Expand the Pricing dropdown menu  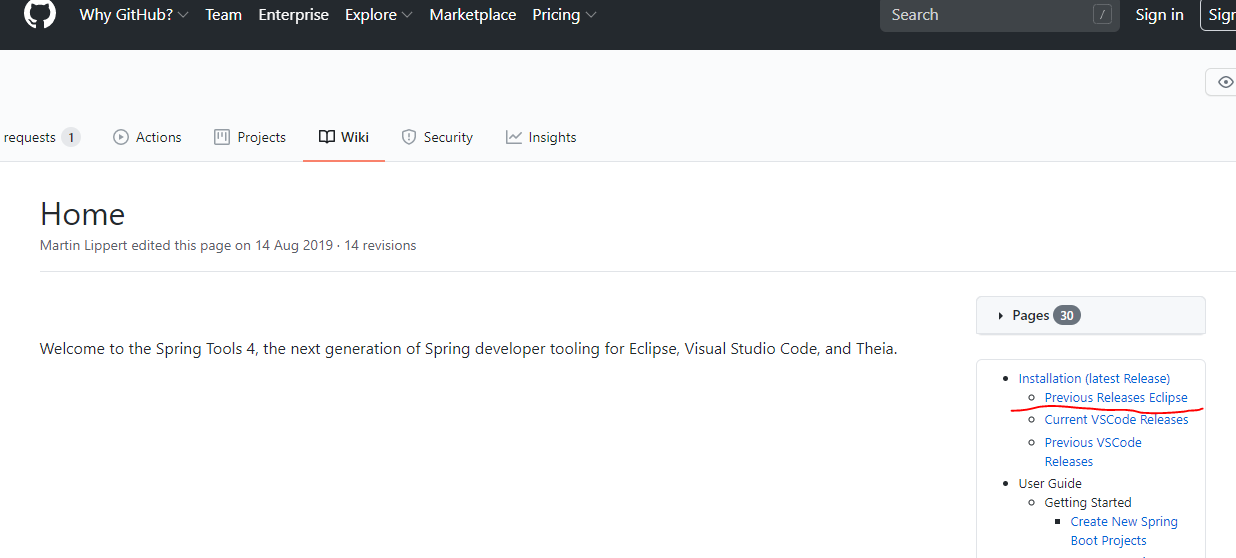[565, 15]
